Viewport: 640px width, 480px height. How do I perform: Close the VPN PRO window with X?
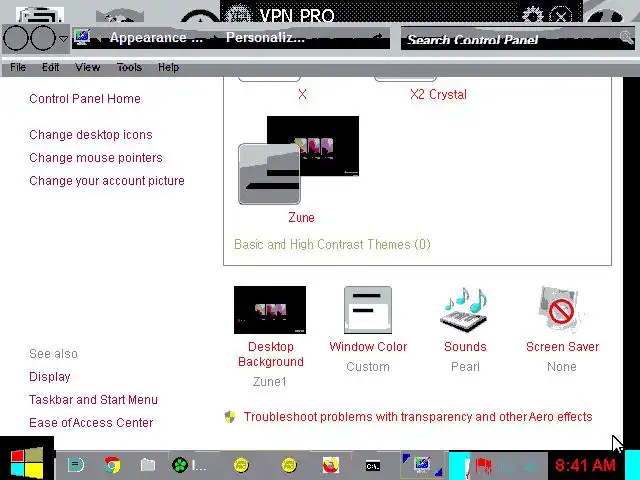pyautogui.click(x=560, y=16)
